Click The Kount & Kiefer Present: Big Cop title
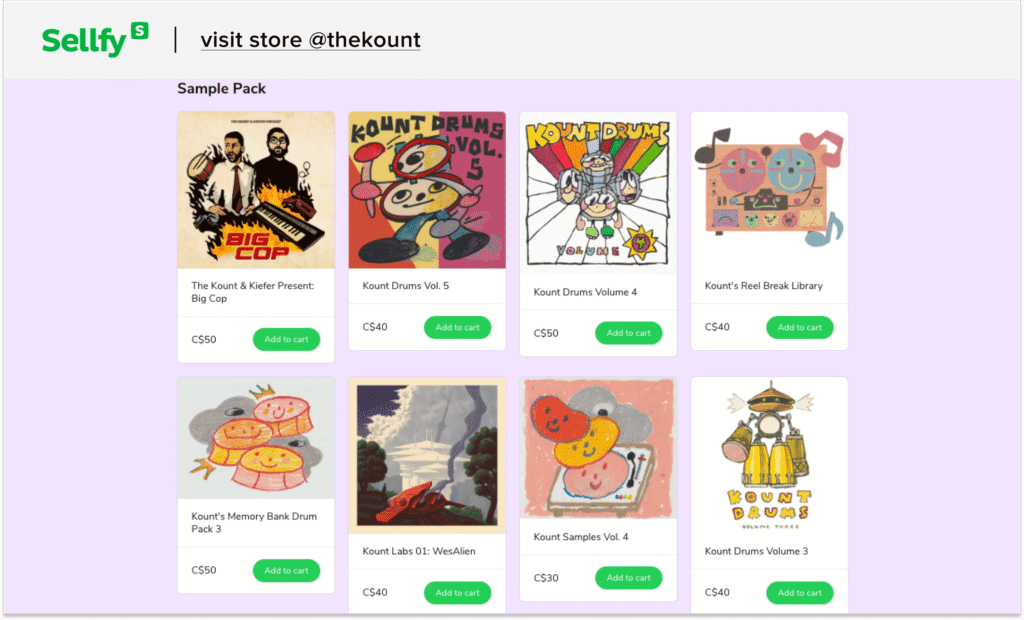This screenshot has width=1024, height=620. point(252,292)
